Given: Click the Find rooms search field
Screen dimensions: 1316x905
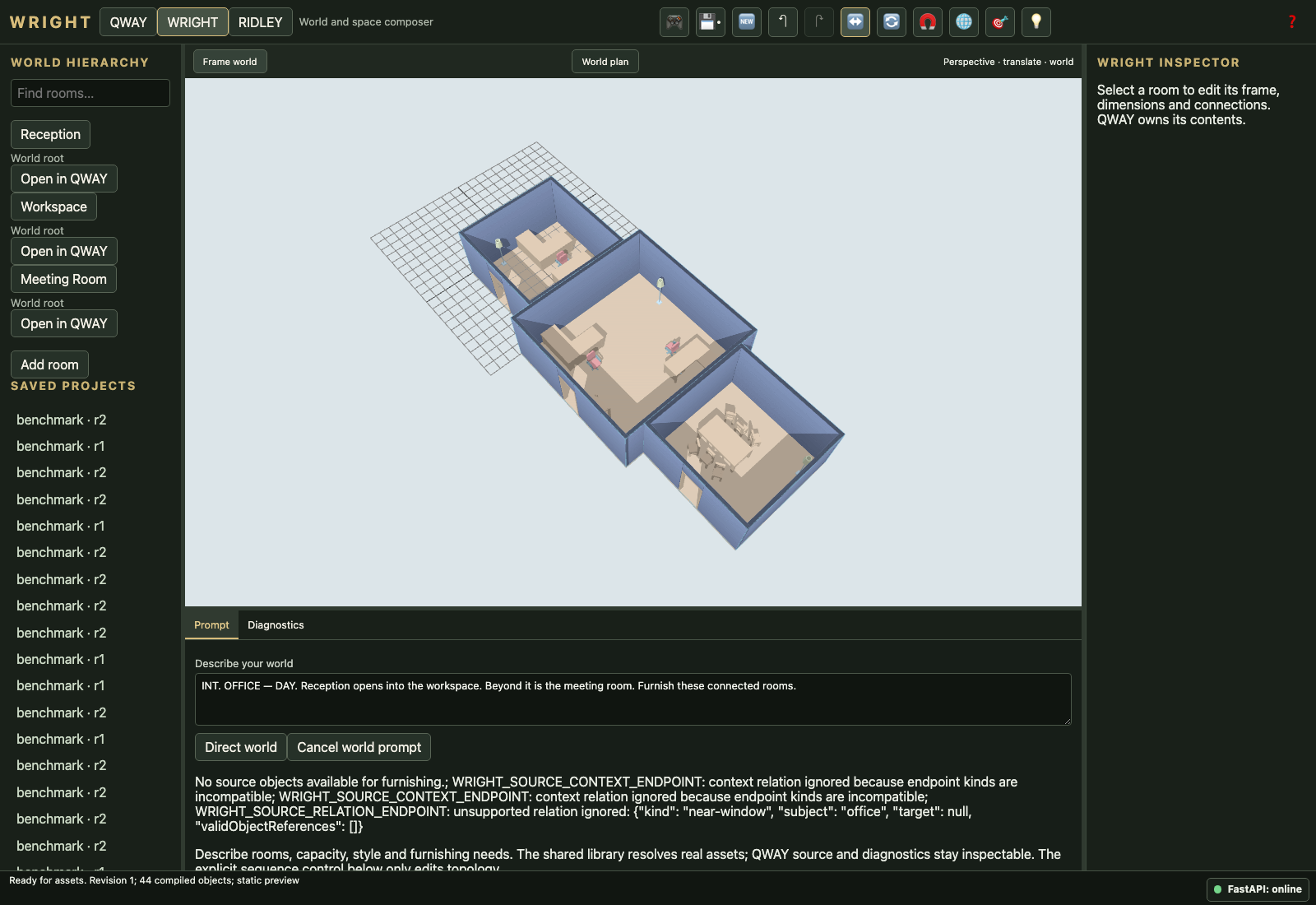Looking at the screenshot, I should pos(90,93).
